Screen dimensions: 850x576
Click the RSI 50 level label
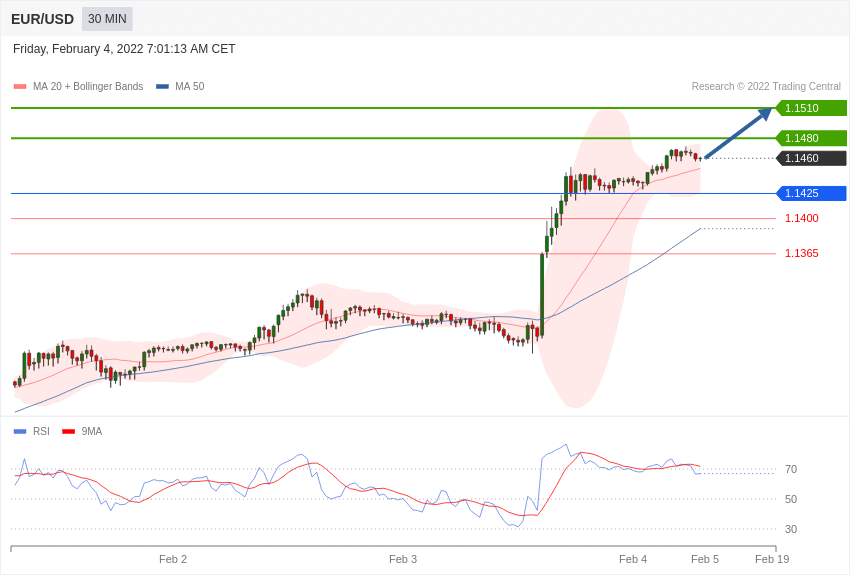791,499
